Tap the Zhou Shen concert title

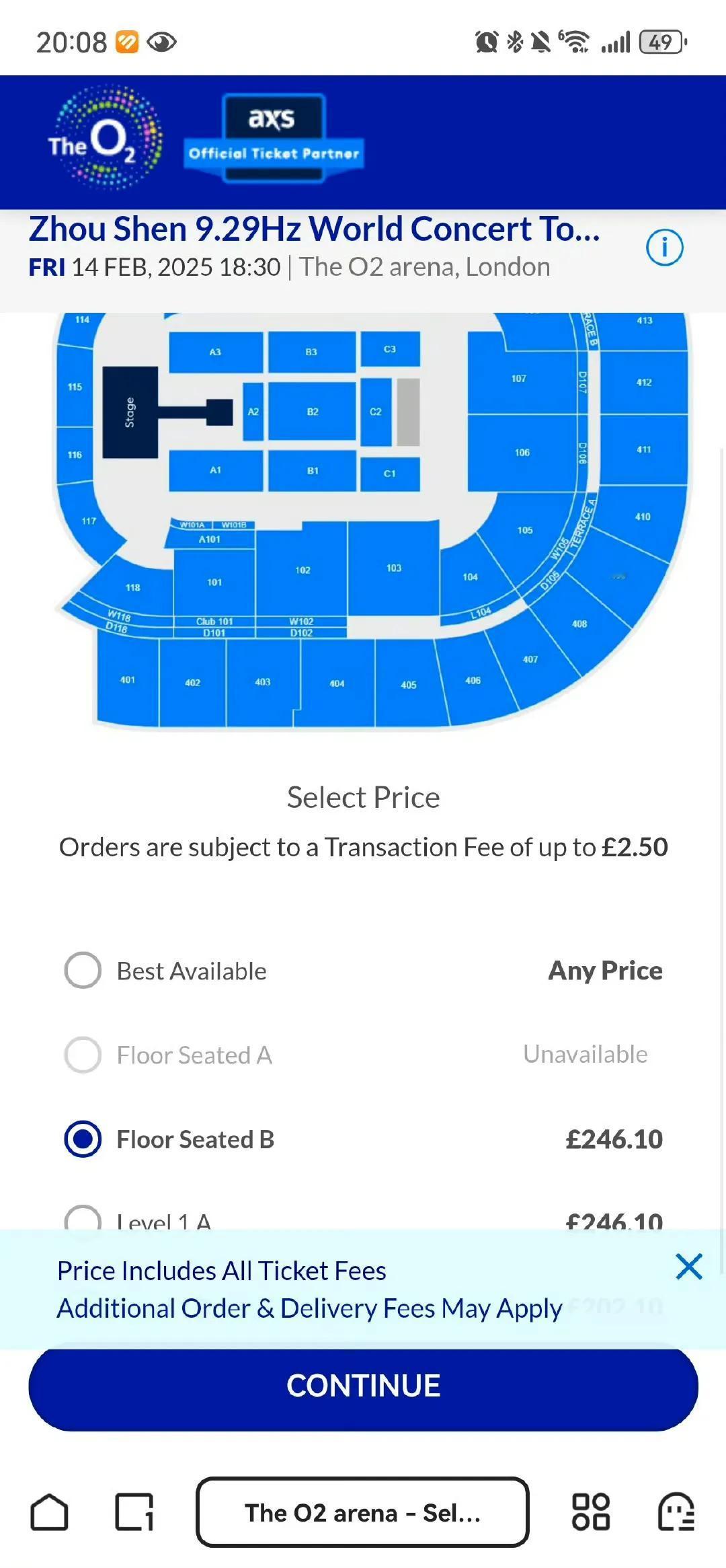point(314,229)
